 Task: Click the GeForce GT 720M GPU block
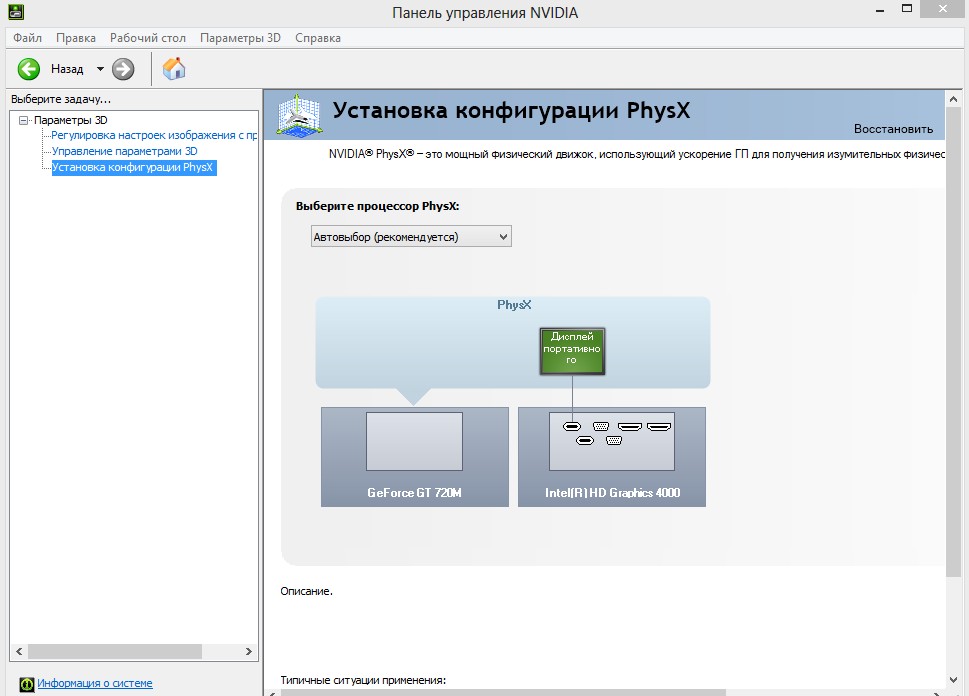(x=415, y=457)
